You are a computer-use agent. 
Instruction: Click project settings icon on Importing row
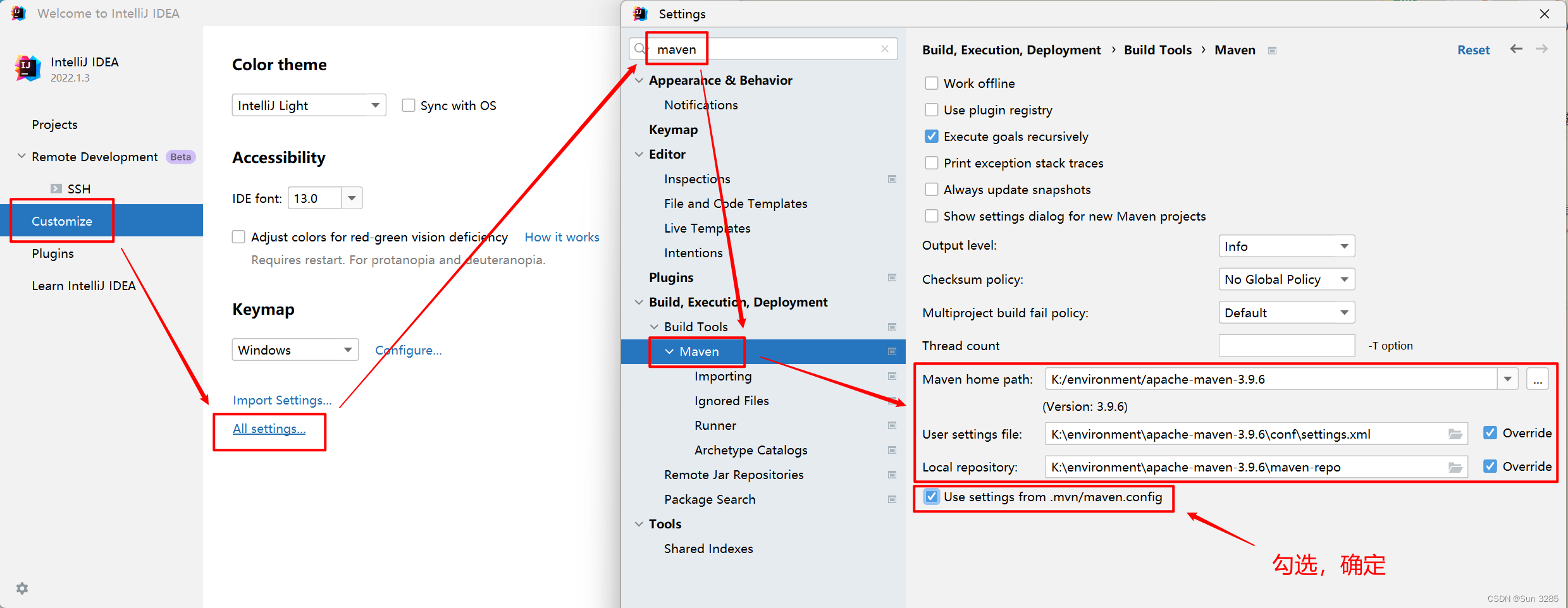[892, 376]
